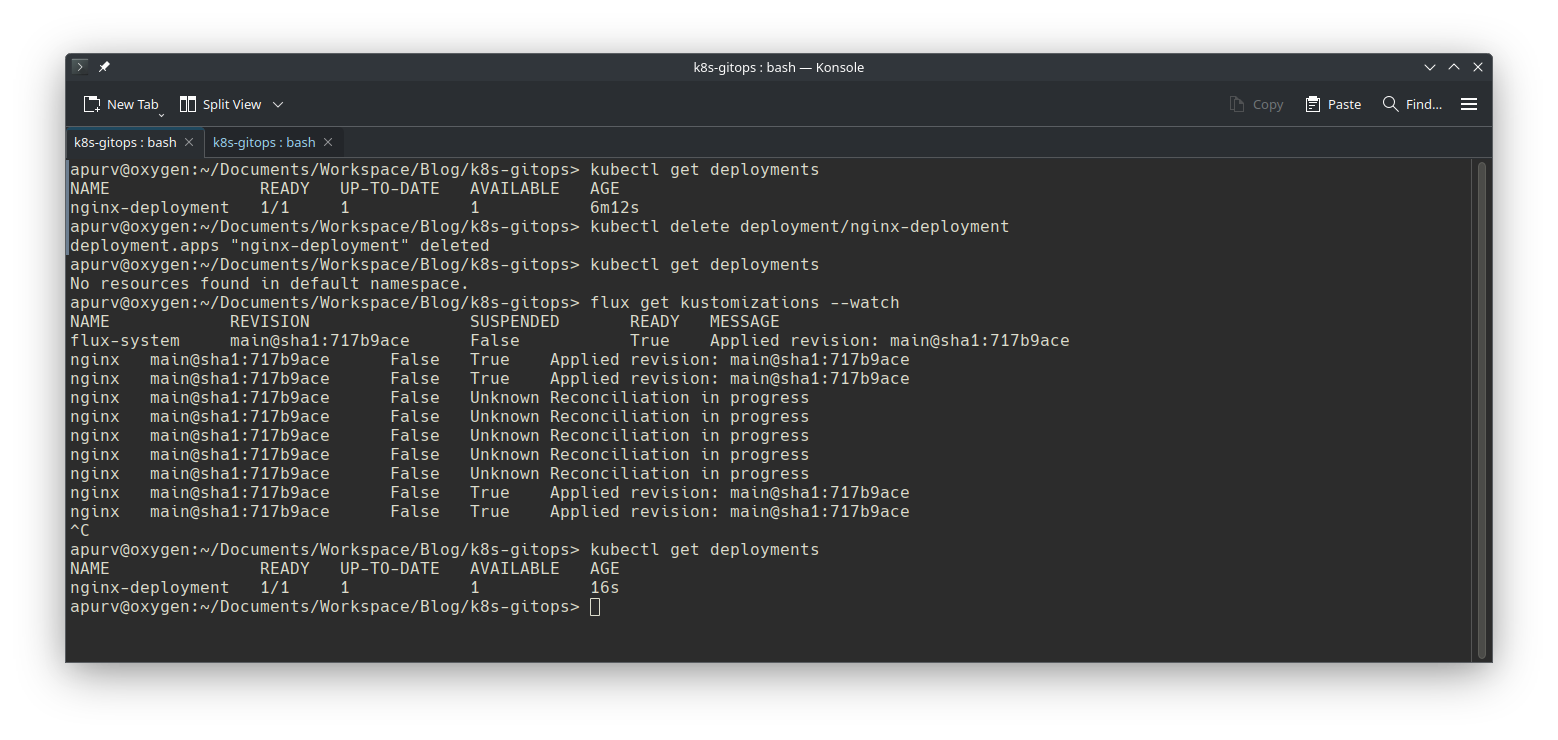Expand the New Tab profile dropdown arrow

click(161, 114)
